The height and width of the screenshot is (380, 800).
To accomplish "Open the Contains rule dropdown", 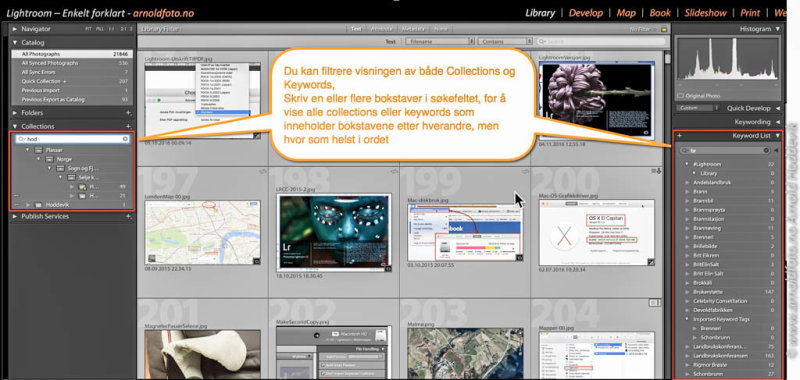I will point(505,41).
